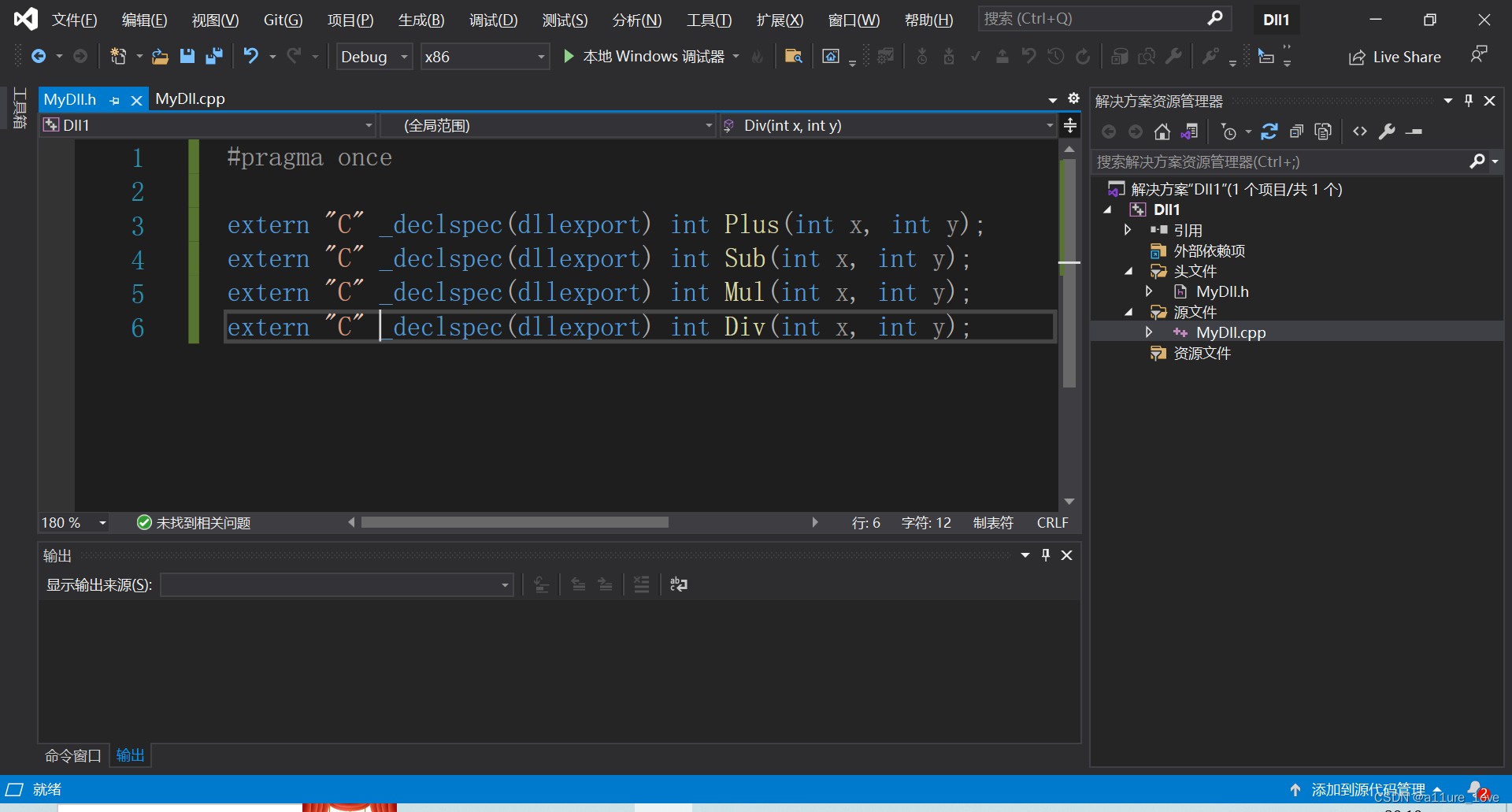Select 外部依赖项 in Solution Explorer

[1209, 250]
